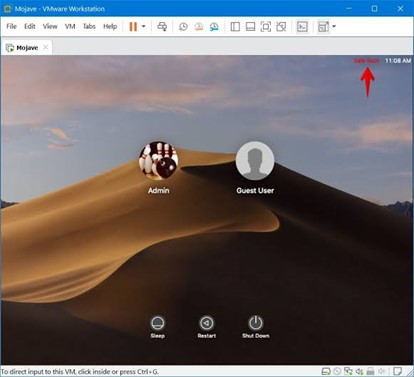Open the VM menu
The width and height of the screenshot is (414, 377).
click(70, 26)
